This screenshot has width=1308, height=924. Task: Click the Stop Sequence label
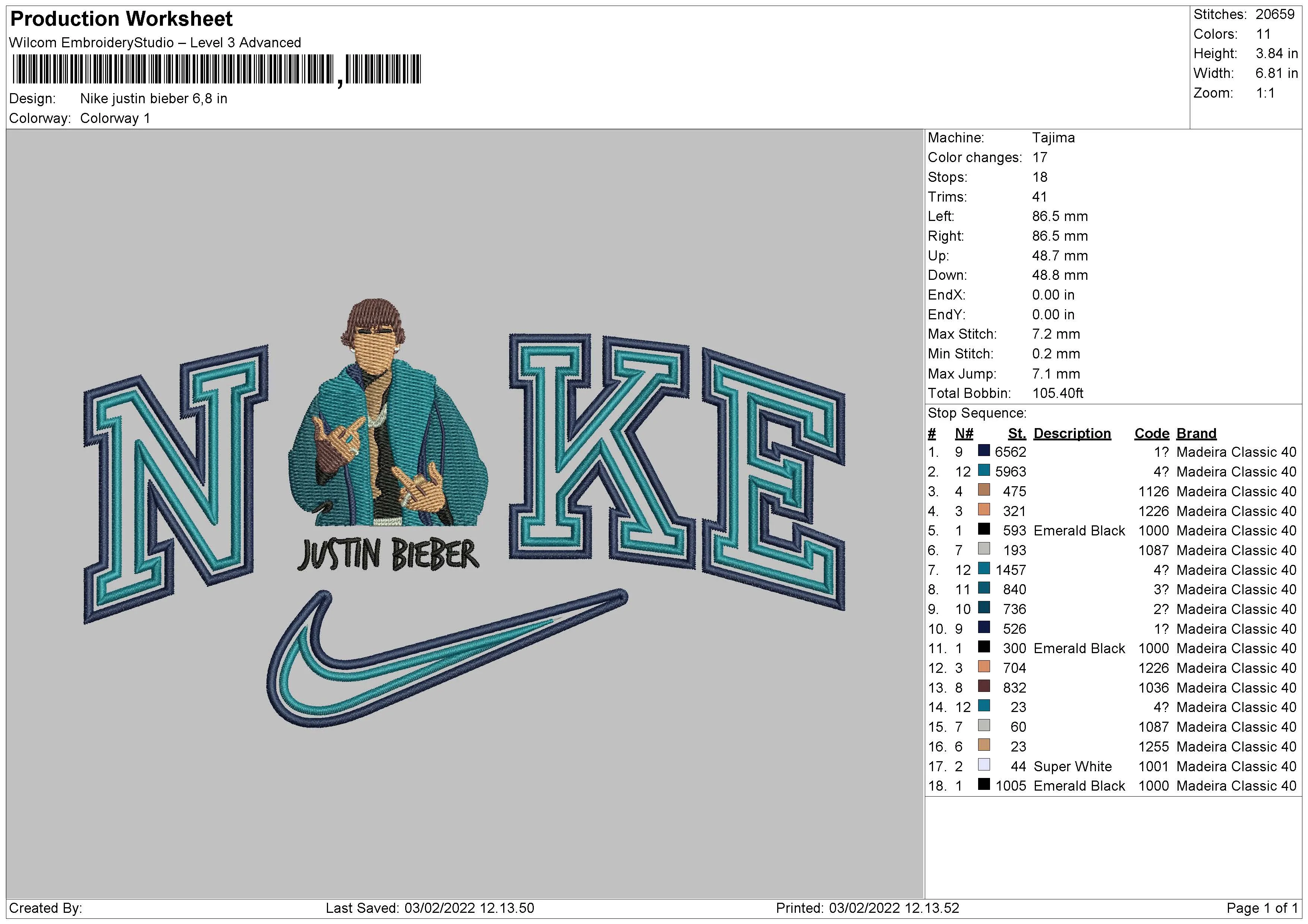point(977,413)
